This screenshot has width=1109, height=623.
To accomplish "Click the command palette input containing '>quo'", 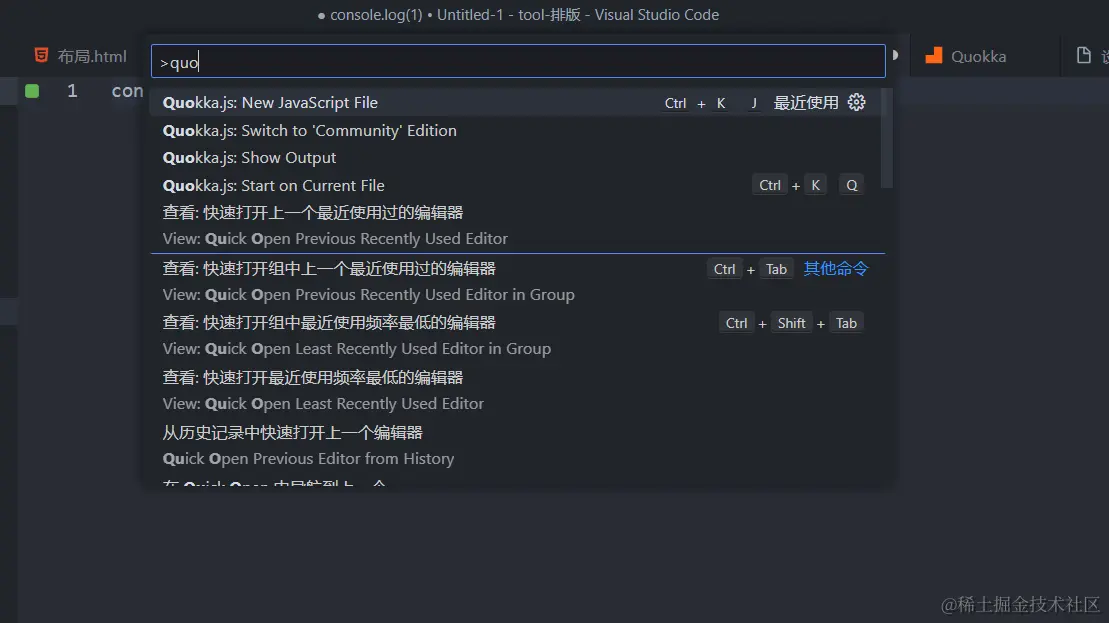I will tap(518, 62).
